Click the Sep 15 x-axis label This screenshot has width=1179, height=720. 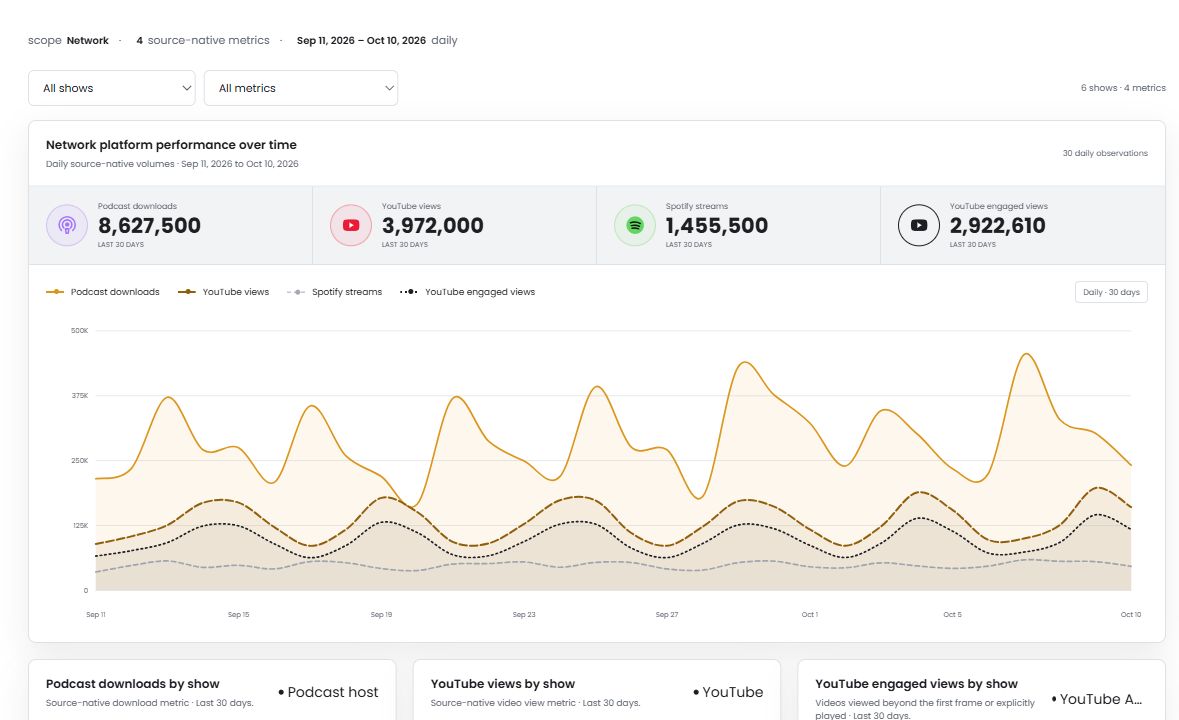point(238,615)
